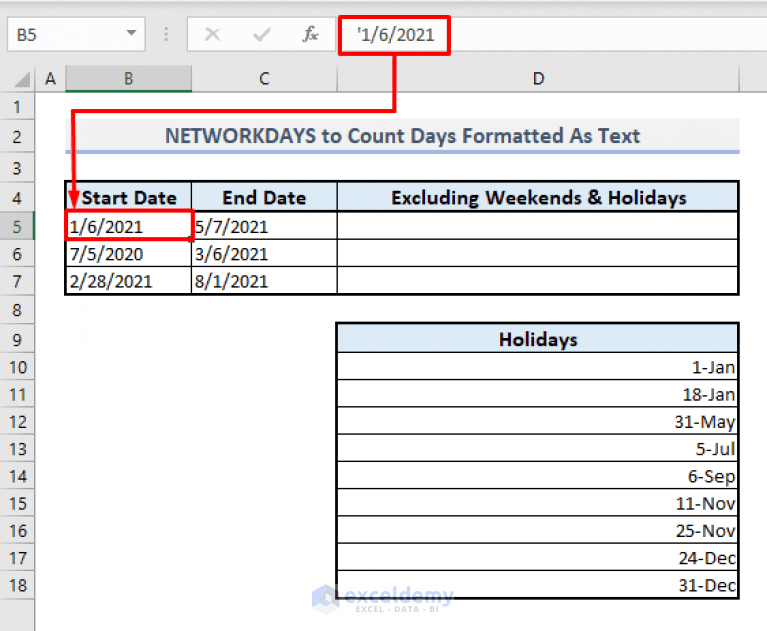Viewport: 767px width, 631px height.
Task: Select row 7 header
Action: (17, 281)
